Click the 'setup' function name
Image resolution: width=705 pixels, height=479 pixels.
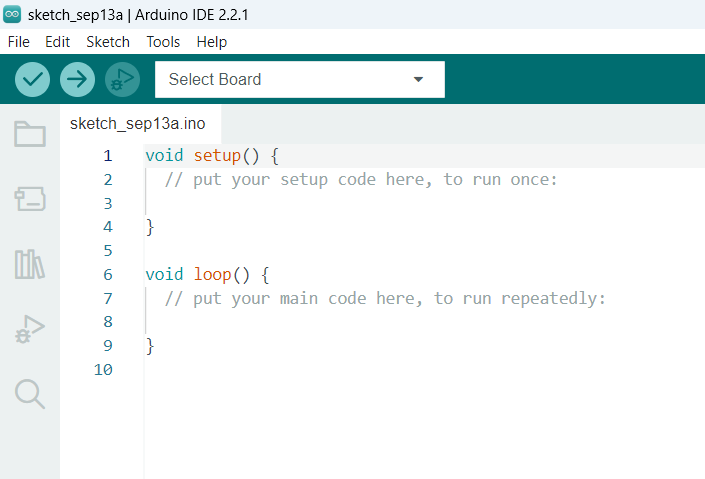[x=217, y=156]
